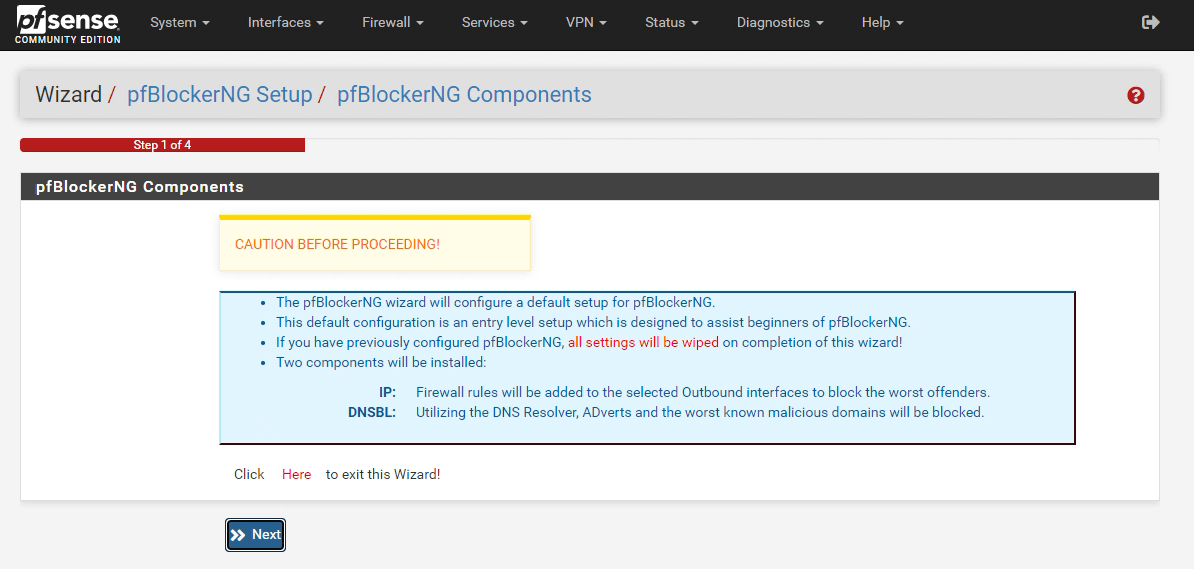Expand the System dropdown menu
The height and width of the screenshot is (569, 1194).
pos(180,22)
